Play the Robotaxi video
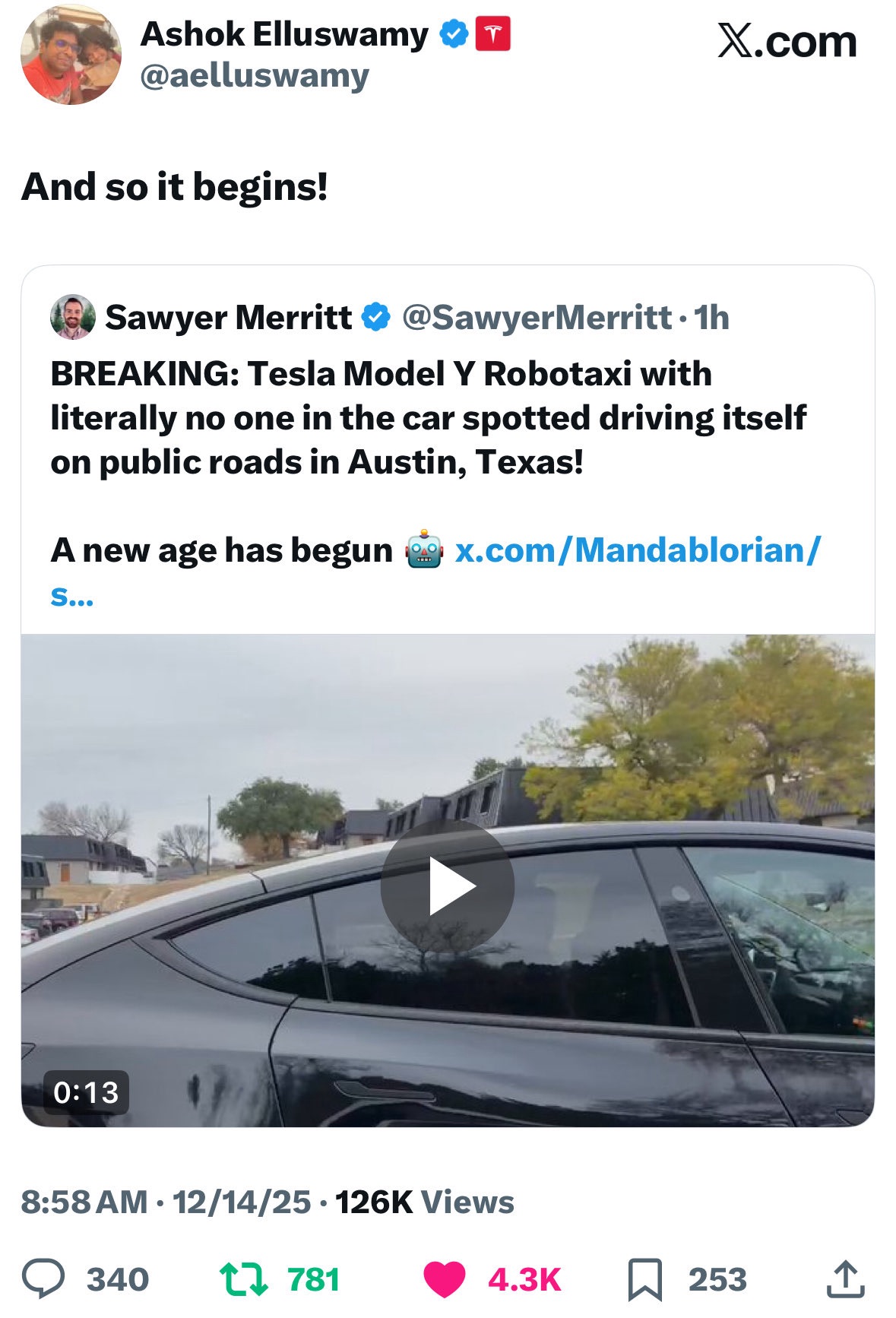 pyautogui.click(x=448, y=886)
